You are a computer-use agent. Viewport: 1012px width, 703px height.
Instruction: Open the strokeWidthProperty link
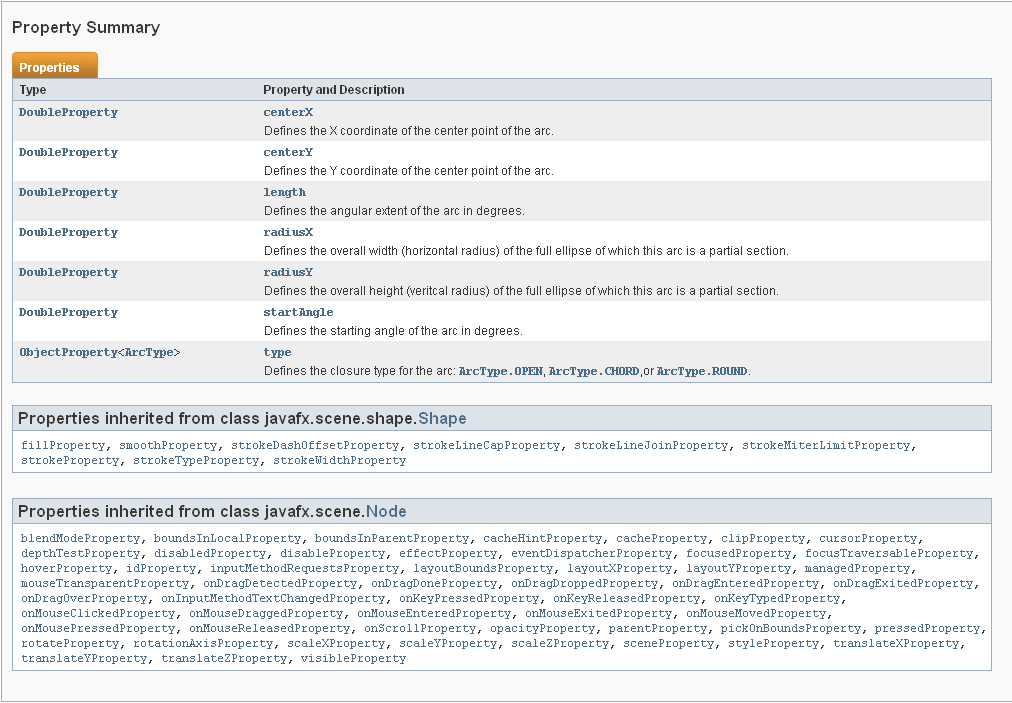(339, 460)
